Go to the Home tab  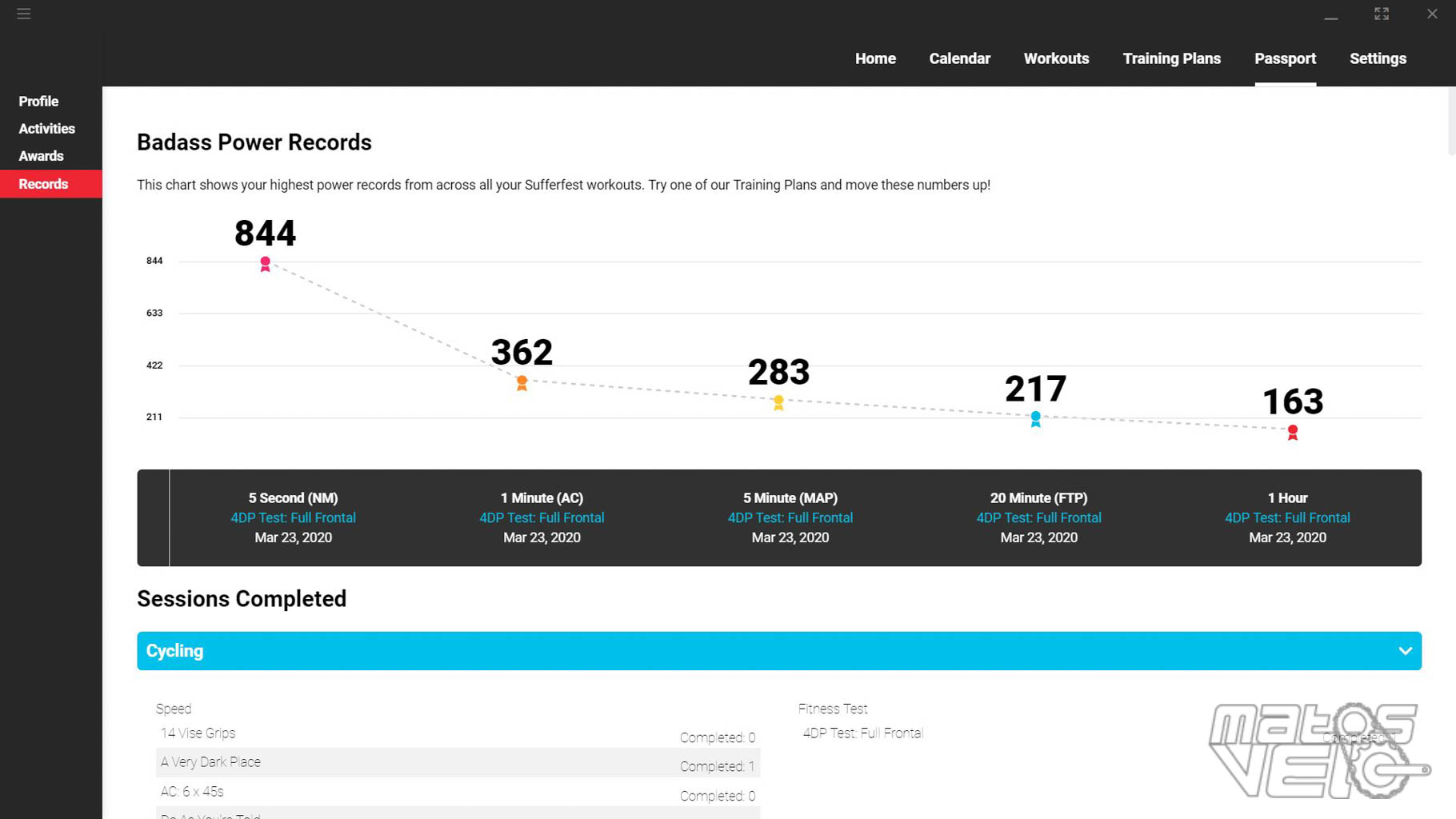tap(875, 58)
